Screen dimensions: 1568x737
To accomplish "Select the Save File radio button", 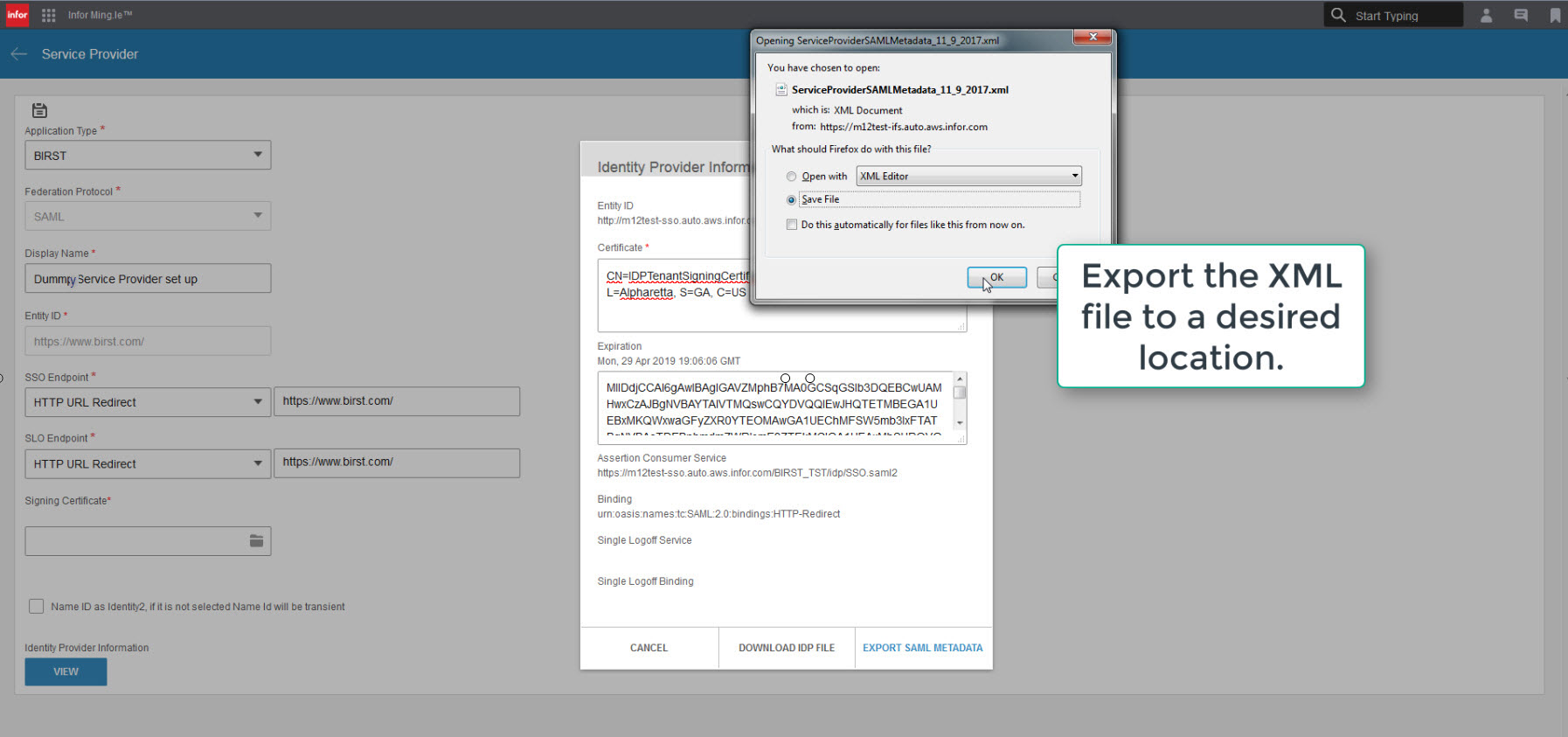I will [x=791, y=199].
